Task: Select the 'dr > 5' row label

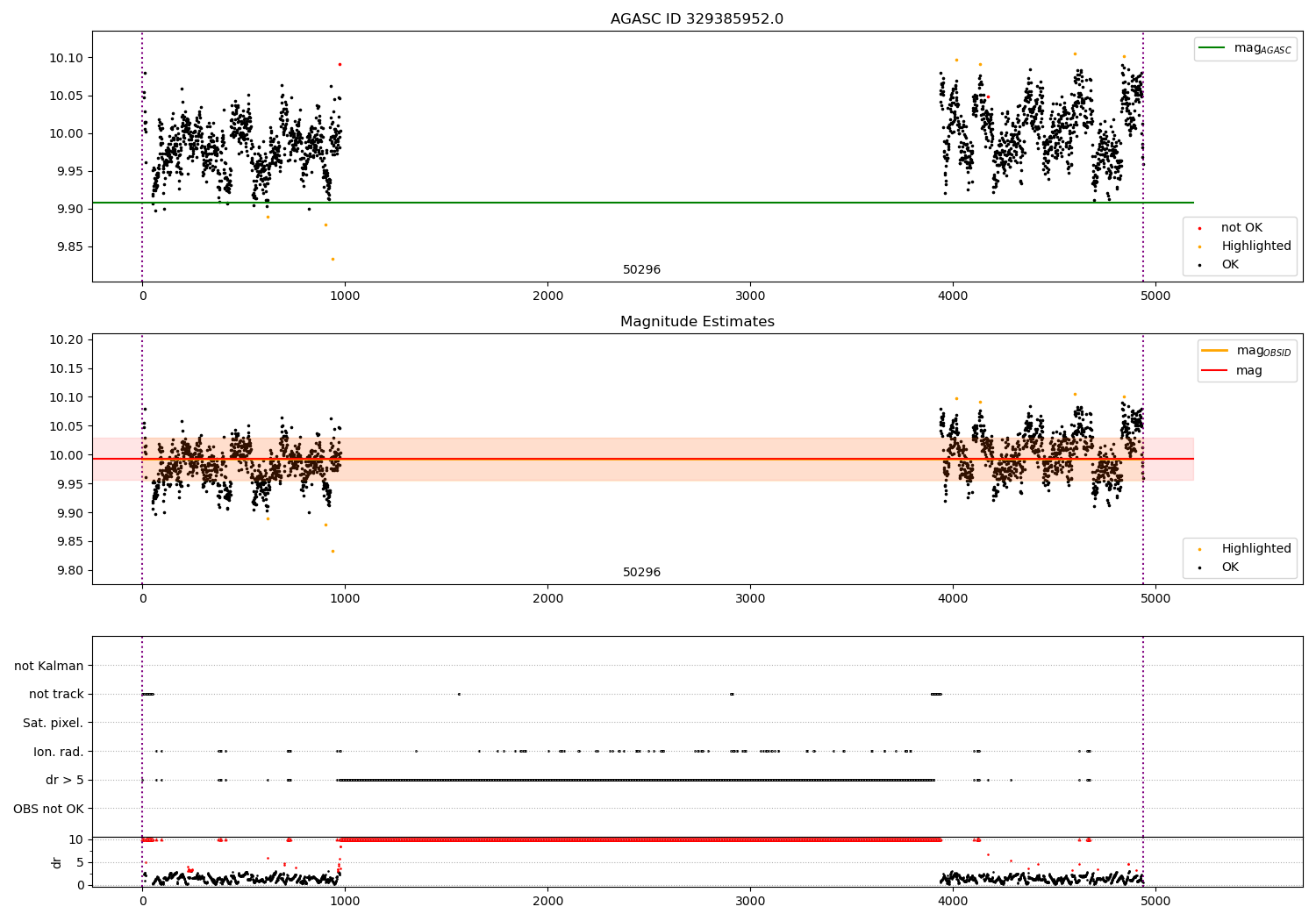Action: 65,781
